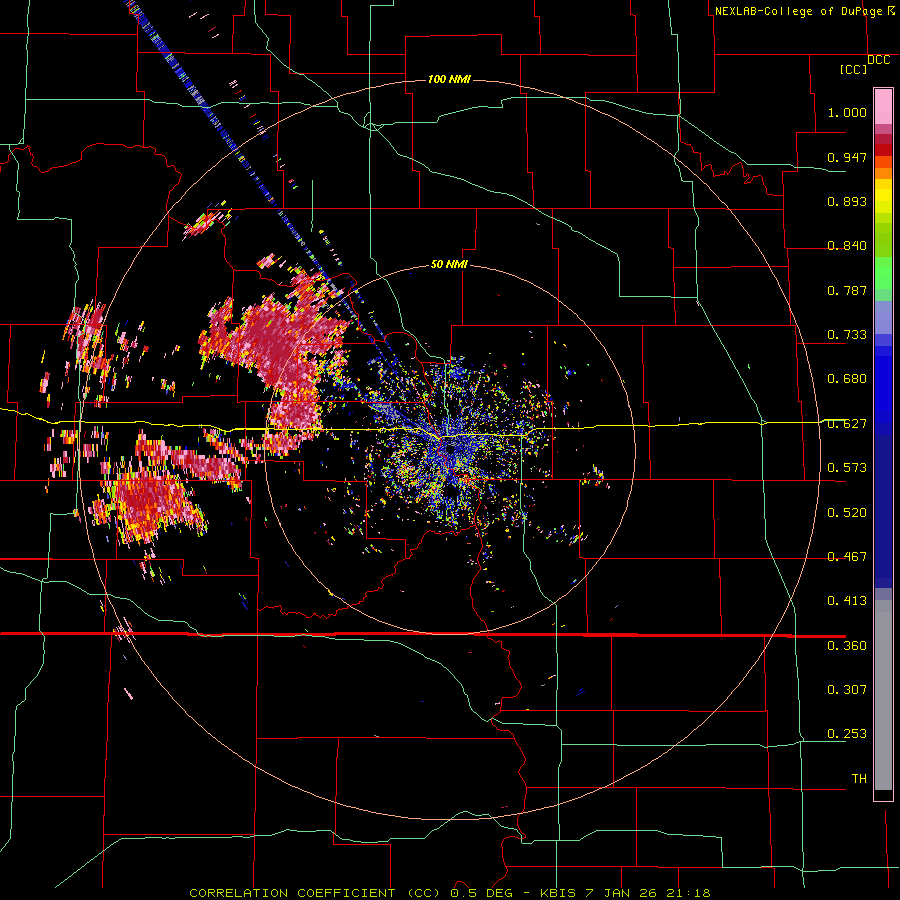The image size is (900, 900).
Task: Click the 0.520 scale value
Action: click(847, 513)
